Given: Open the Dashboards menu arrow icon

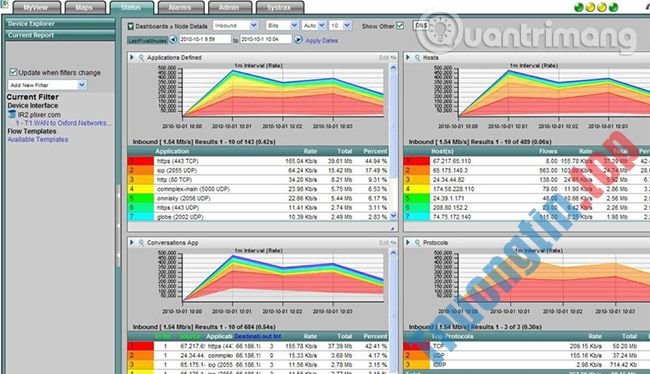Looking at the screenshot, I should click(x=131, y=26).
